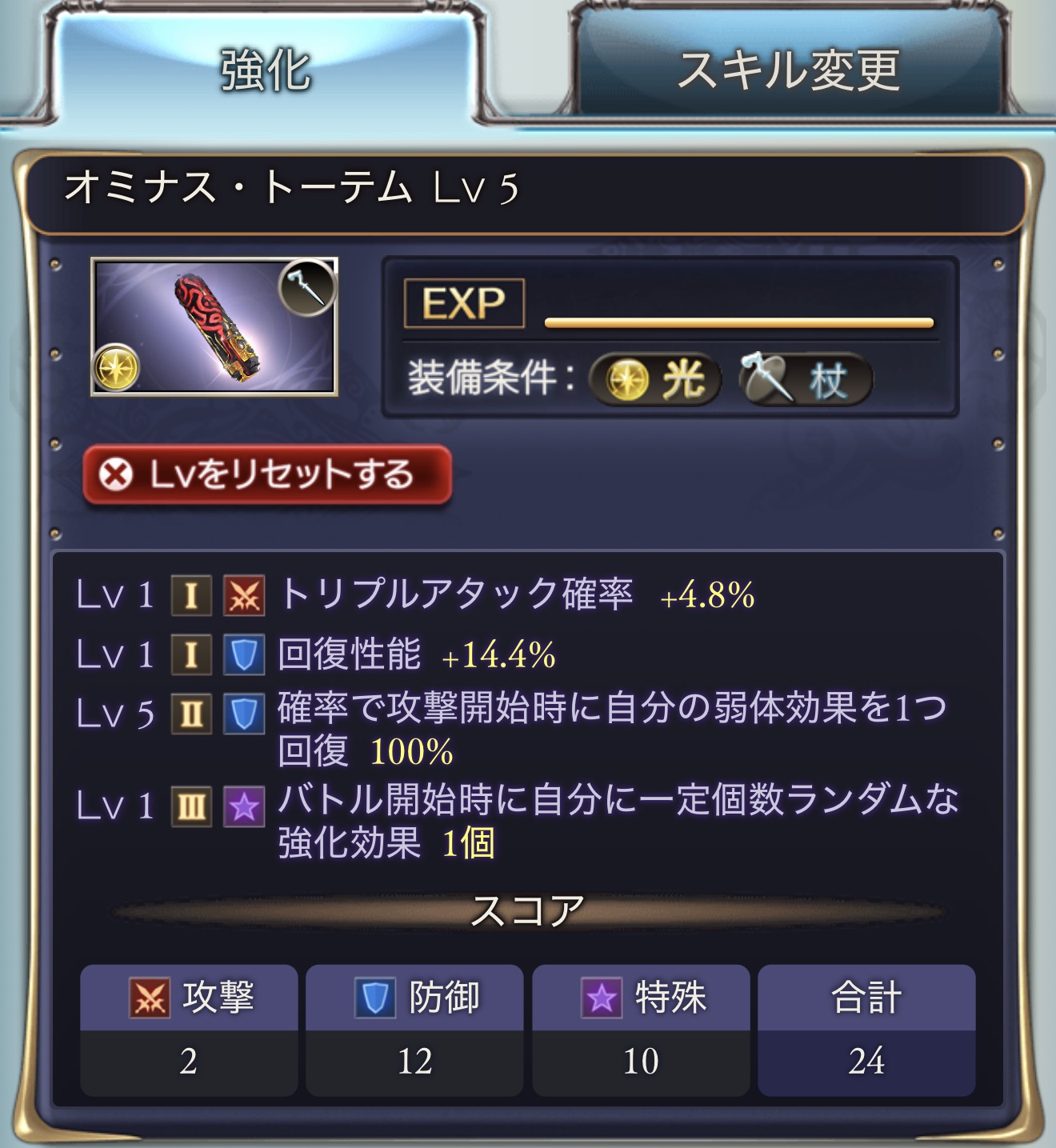Select the トリプルアタック確率 skill row

coord(416,595)
